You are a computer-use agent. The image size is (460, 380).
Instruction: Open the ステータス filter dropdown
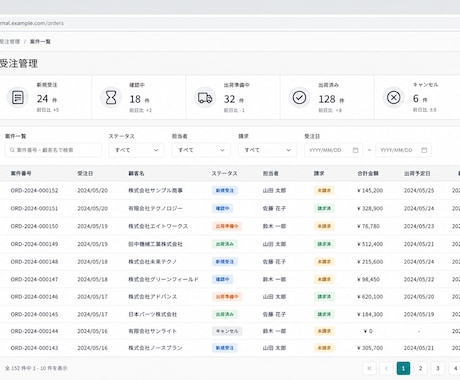click(136, 150)
